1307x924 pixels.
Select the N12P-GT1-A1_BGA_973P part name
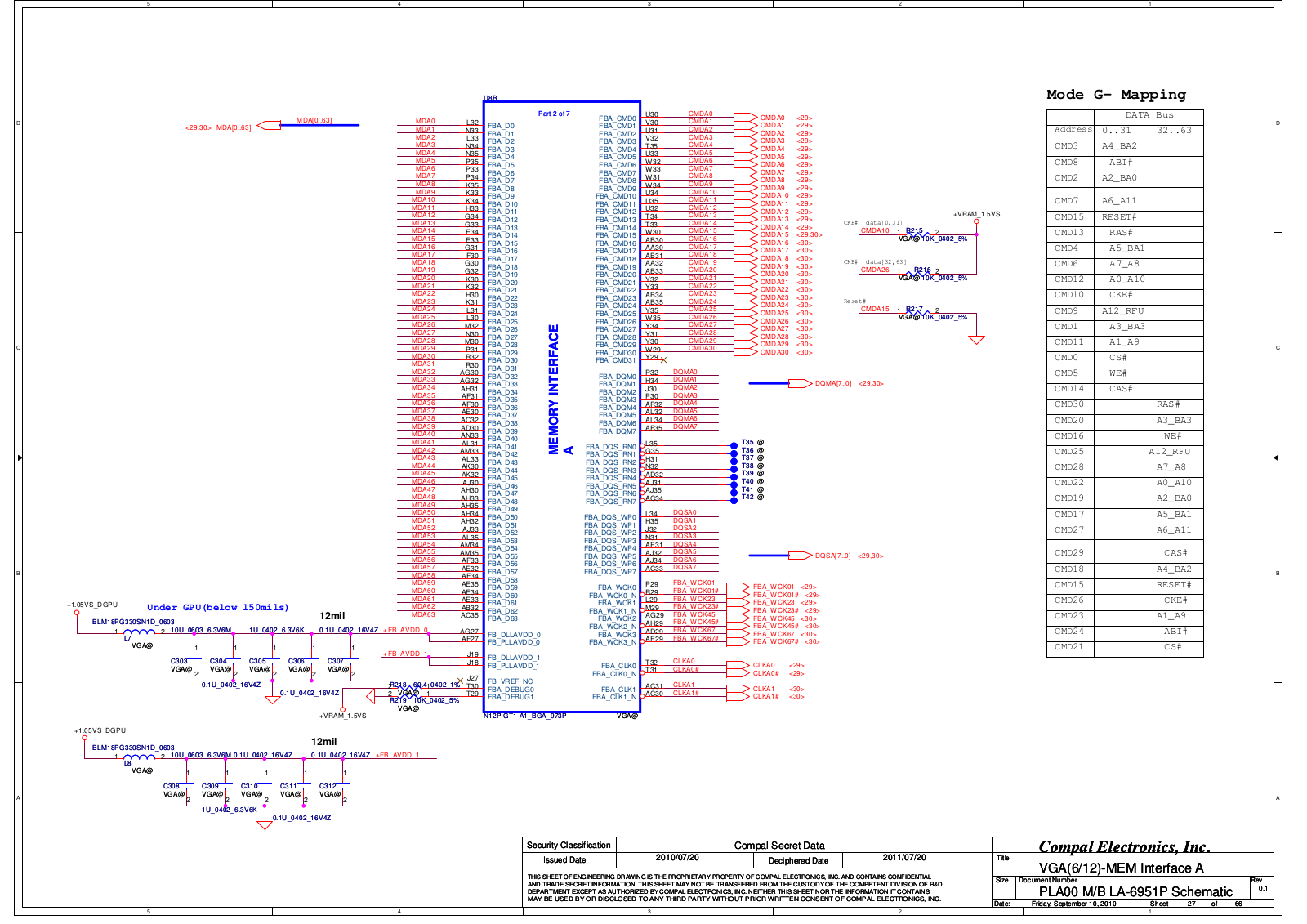point(524,716)
